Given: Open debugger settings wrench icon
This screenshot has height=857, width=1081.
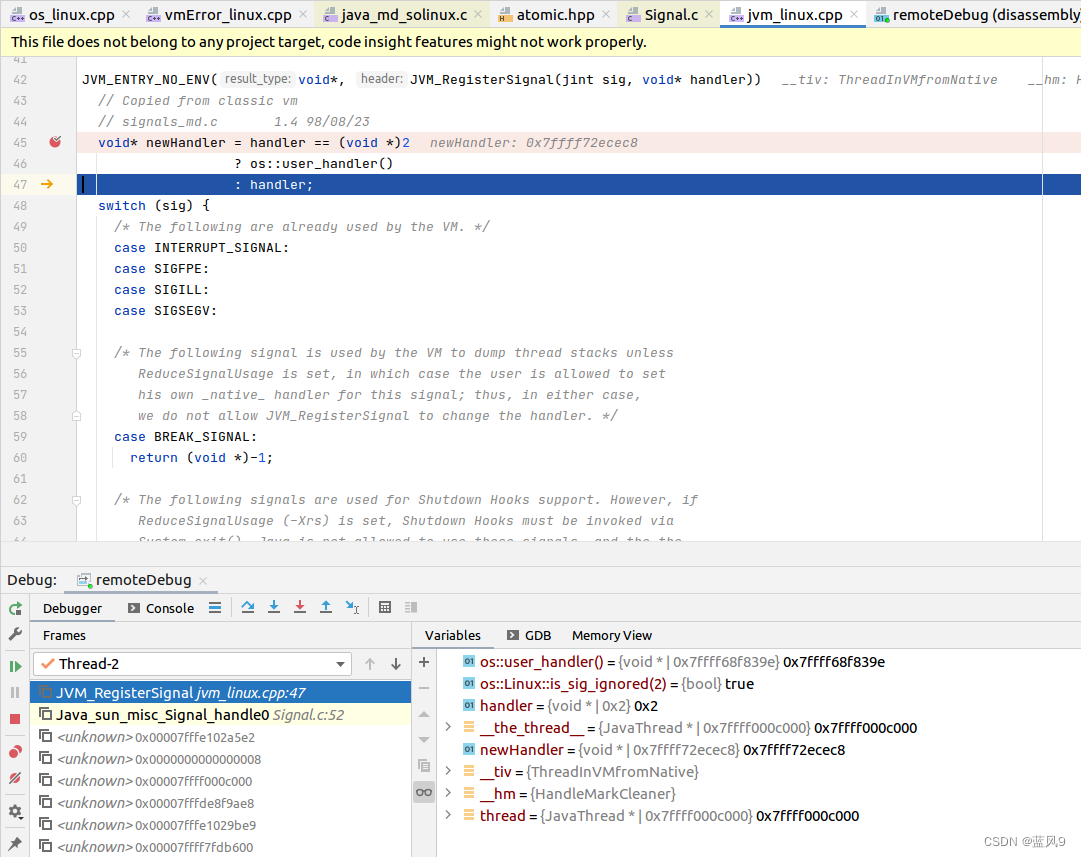Looking at the screenshot, I should coord(15,634).
